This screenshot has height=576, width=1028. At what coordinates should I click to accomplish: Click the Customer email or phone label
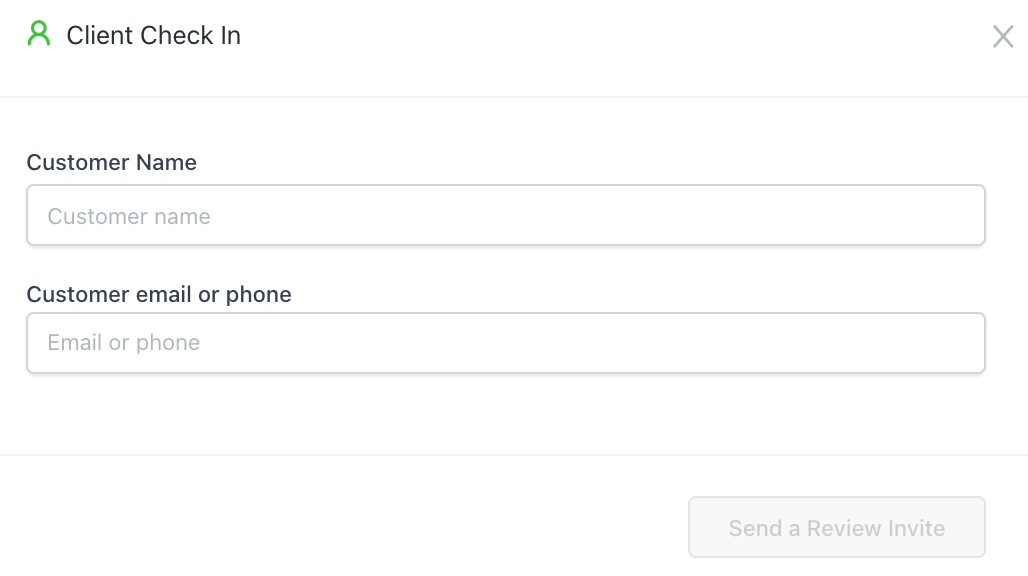[x=159, y=295]
